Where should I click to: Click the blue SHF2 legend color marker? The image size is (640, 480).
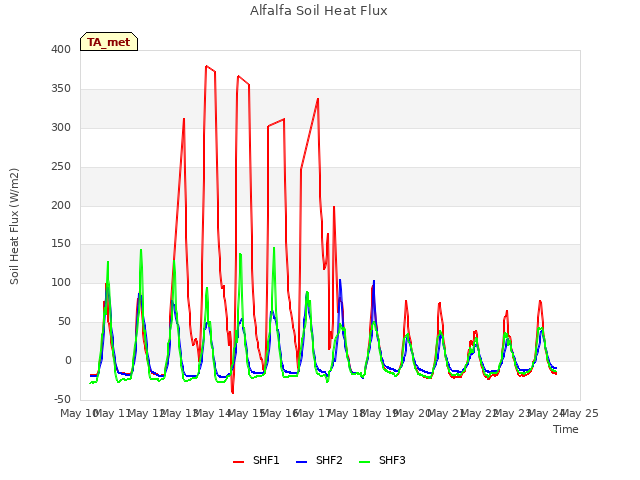pos(301,462)
